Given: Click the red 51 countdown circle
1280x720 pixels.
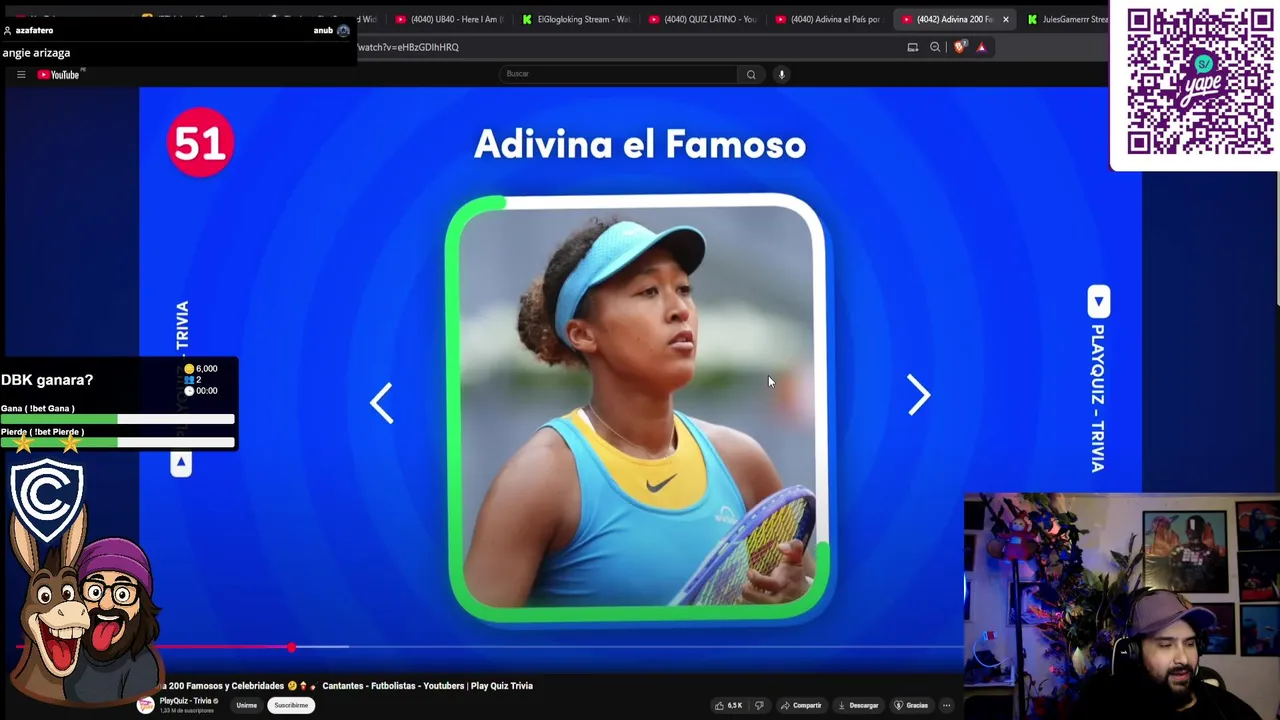Looking at the screenshot, I should point(200,143).
